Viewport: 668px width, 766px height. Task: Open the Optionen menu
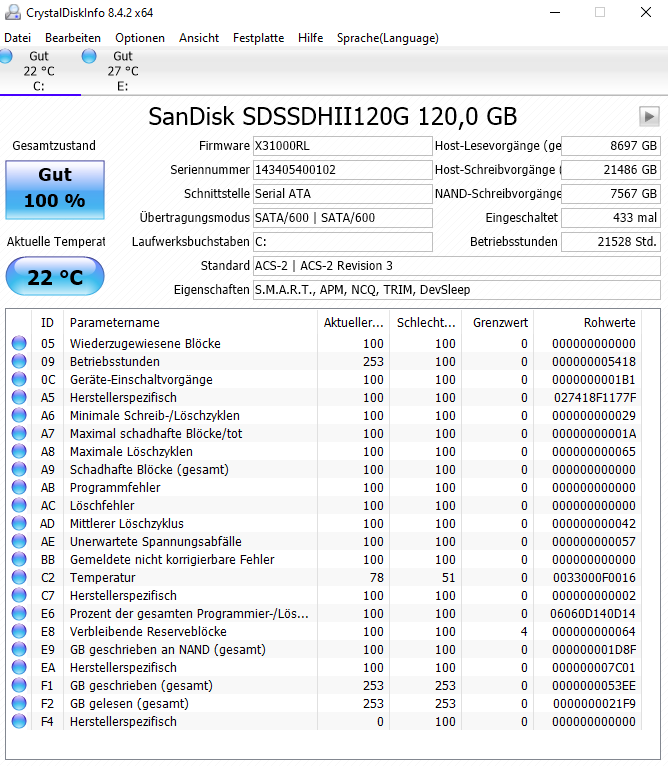click(140, 38)
